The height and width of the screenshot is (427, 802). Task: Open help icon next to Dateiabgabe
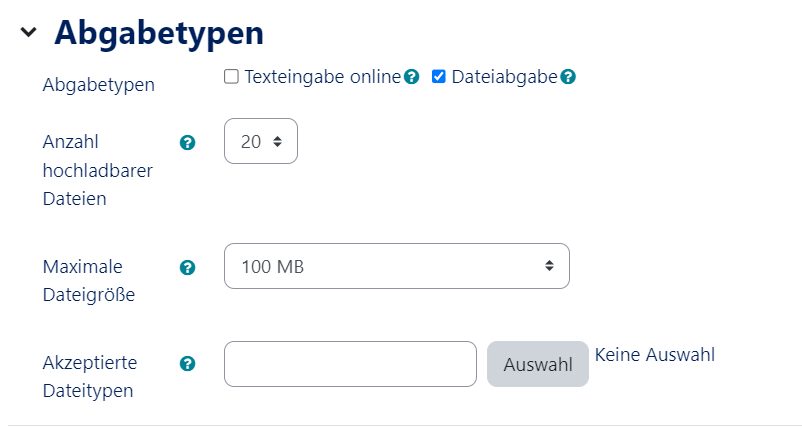568,77
